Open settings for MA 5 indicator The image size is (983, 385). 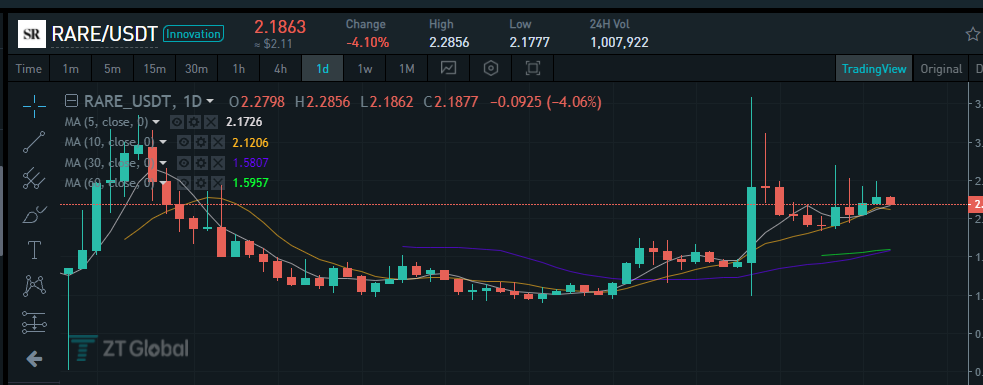tap(194, 122)
